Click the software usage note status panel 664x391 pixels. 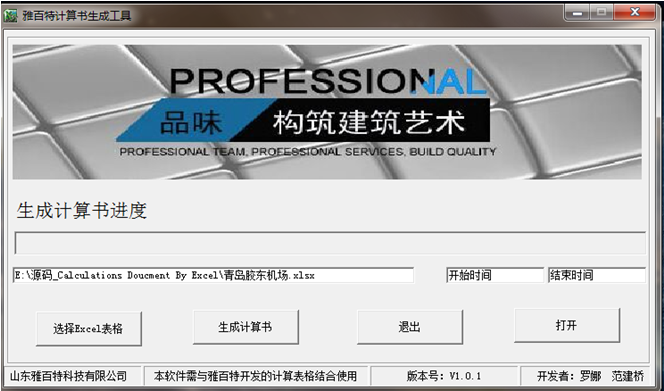(x=256, y=375)
